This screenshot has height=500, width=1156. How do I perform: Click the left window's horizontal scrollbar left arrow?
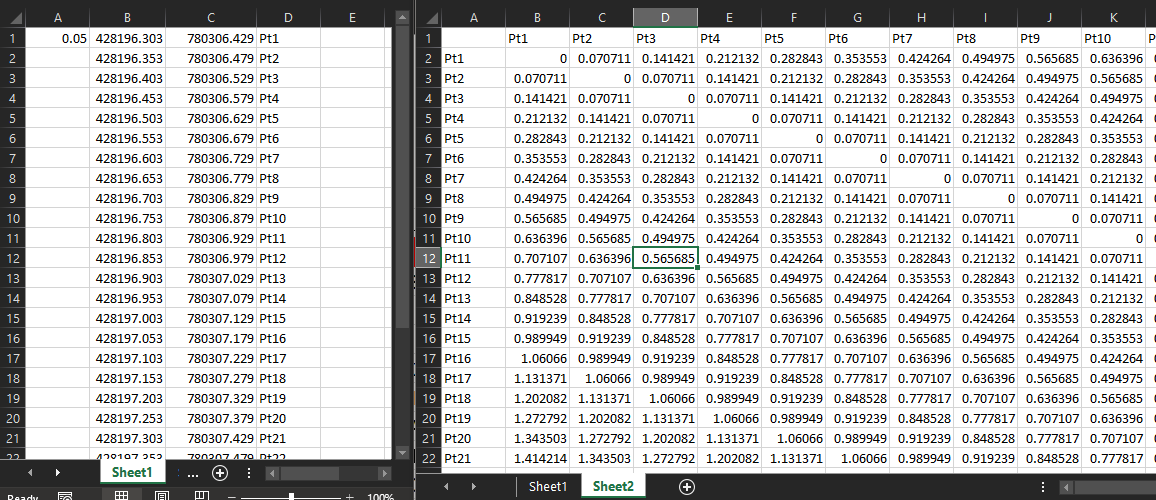click(271, 473)
